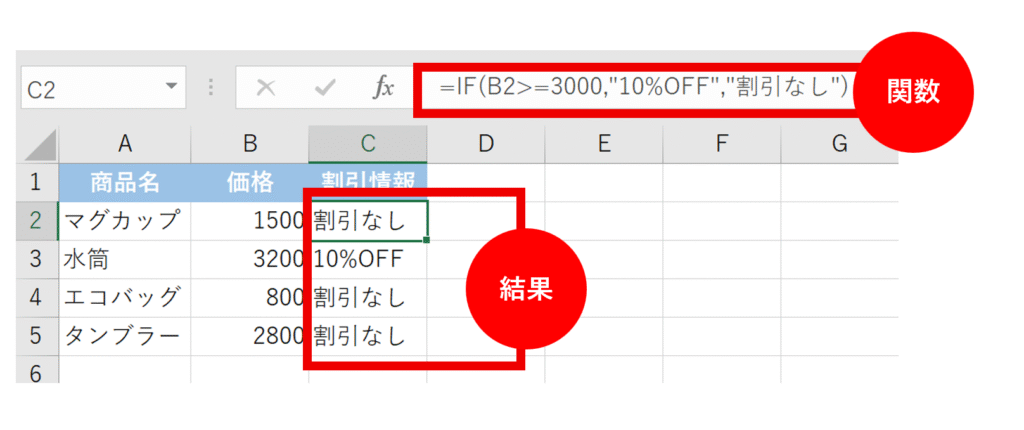The height and width of the screenshot is (430, 1024).
Task: Select row 3 header
Action: pyautogui.click(x=36, y=259)
